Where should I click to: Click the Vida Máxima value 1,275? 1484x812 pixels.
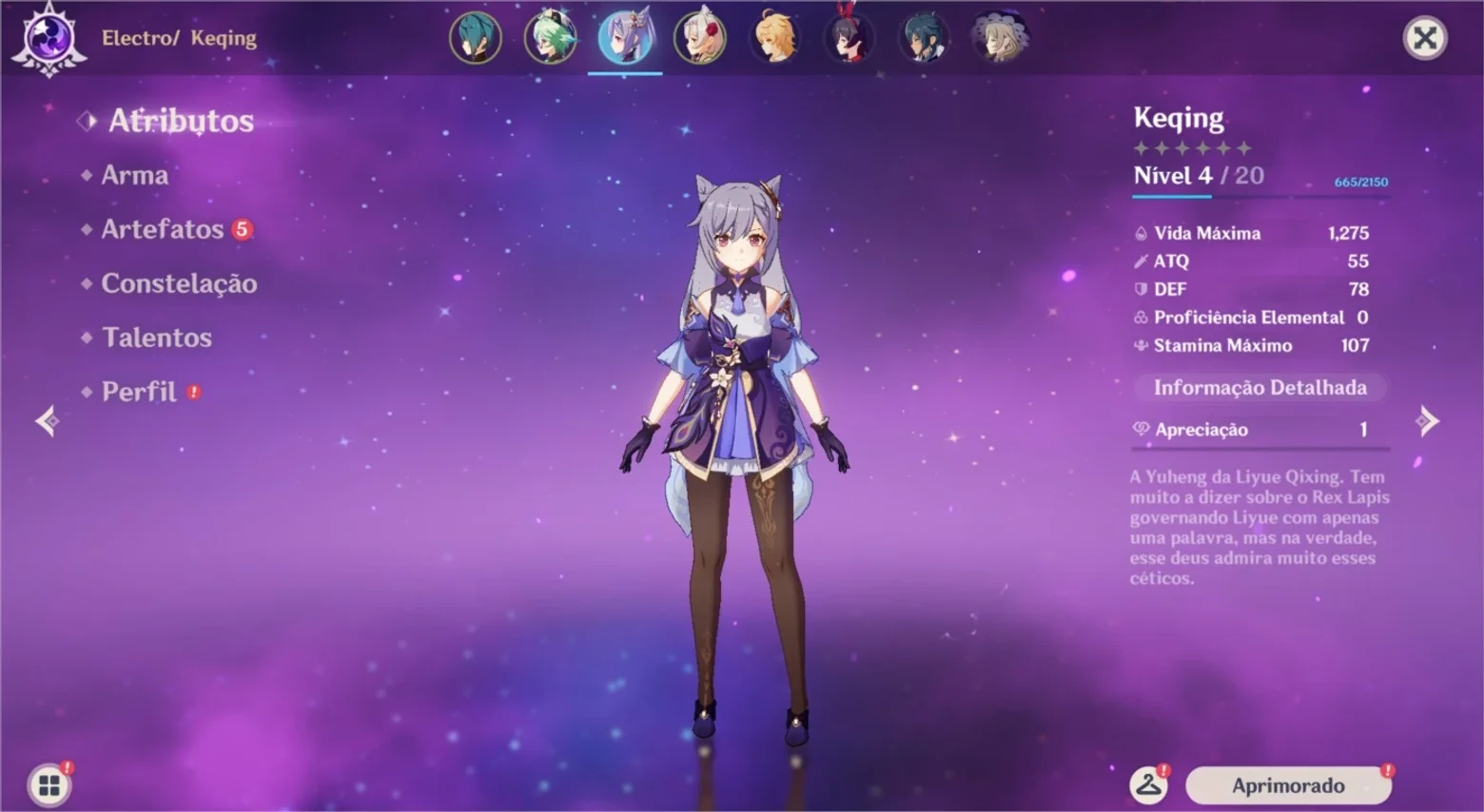point(1349,233)
